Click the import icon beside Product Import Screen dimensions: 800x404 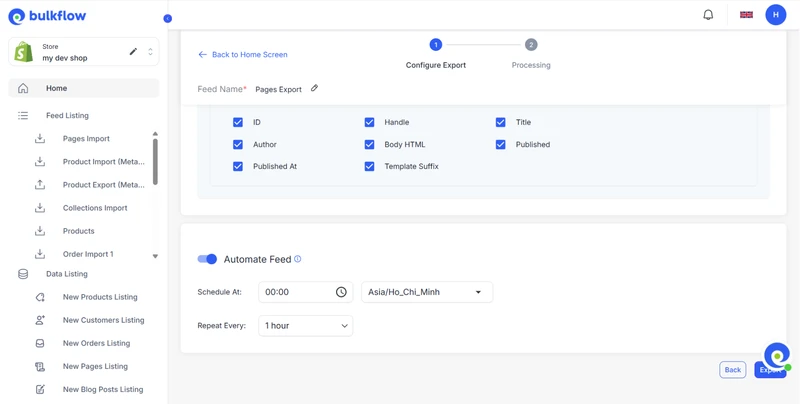pos(40,162)
